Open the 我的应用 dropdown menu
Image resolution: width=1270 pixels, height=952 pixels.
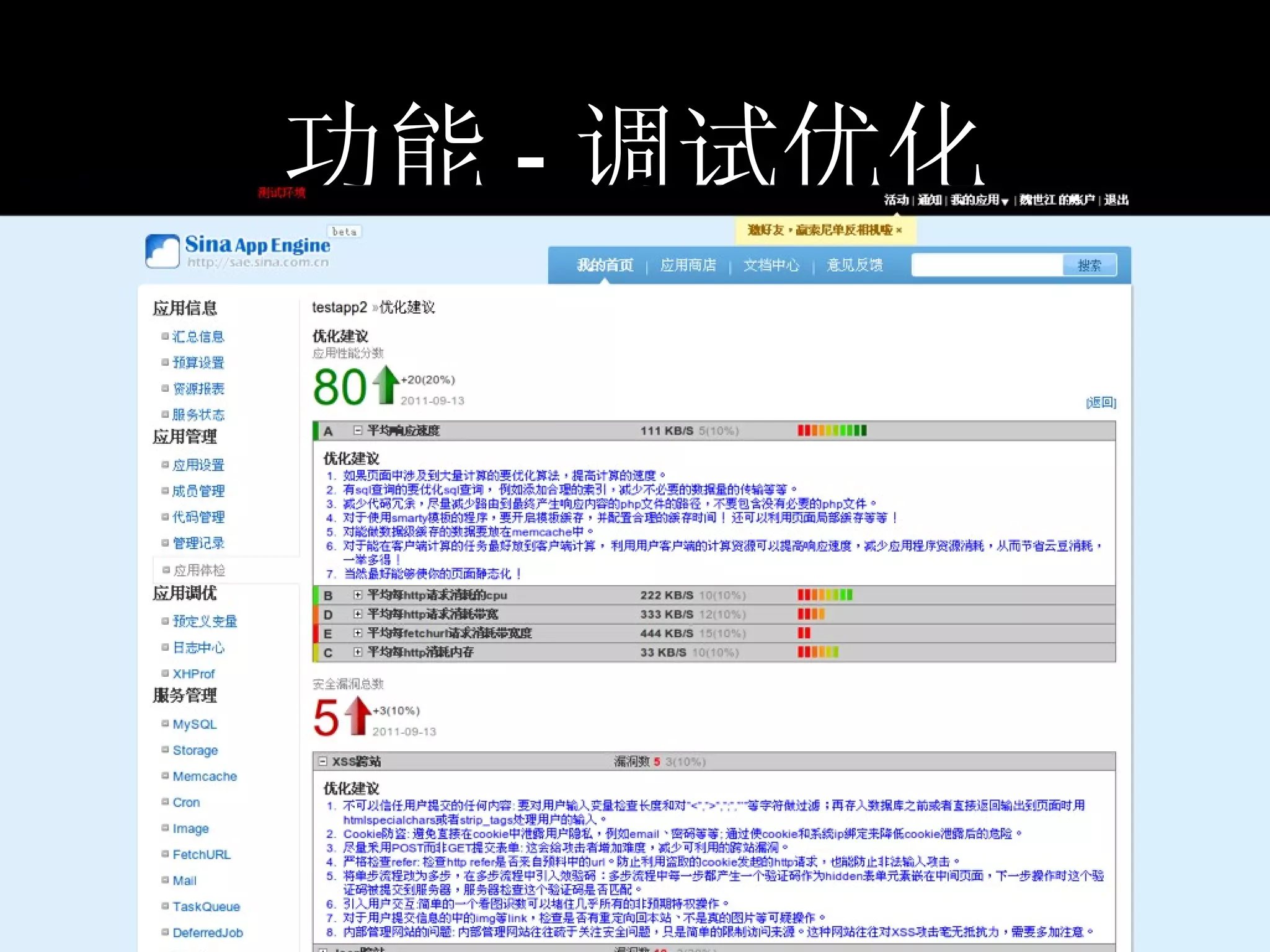[979, 200]
